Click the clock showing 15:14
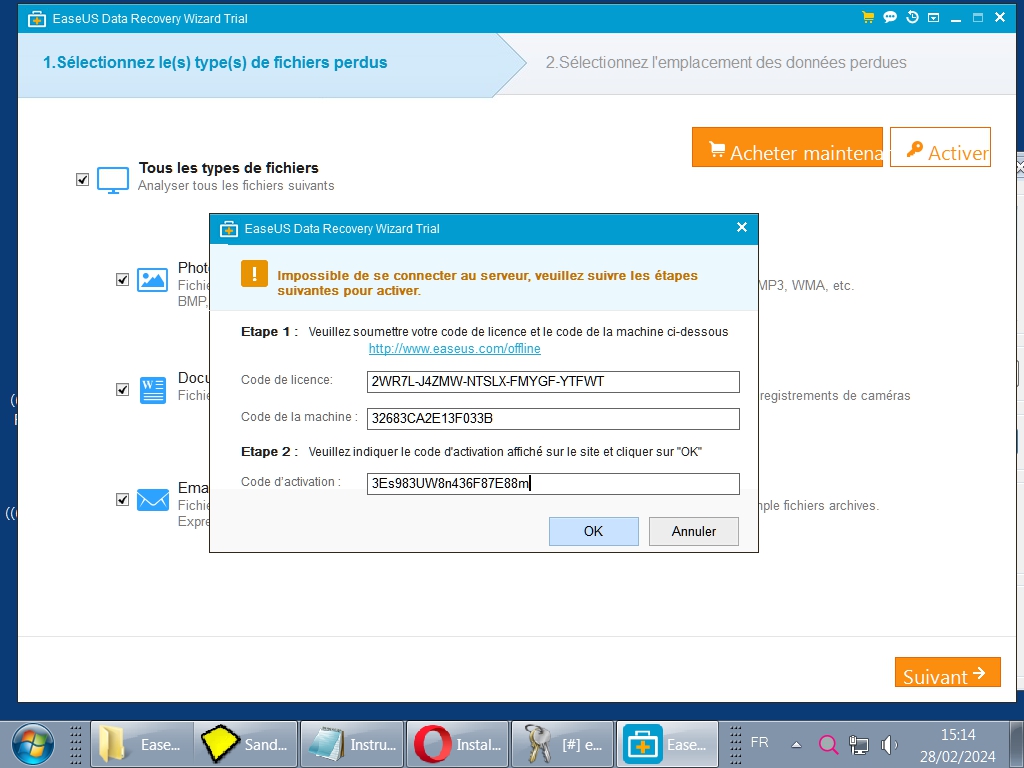 957,735
